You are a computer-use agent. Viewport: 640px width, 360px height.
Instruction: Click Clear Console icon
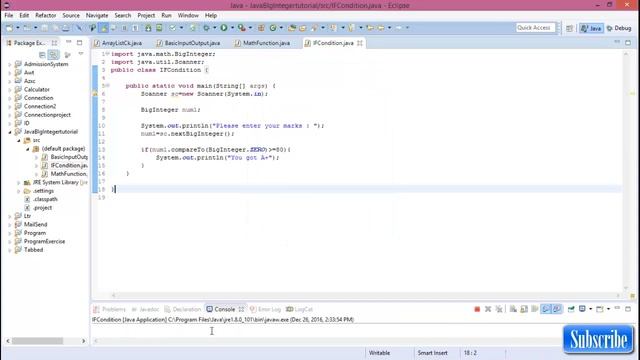513,309
